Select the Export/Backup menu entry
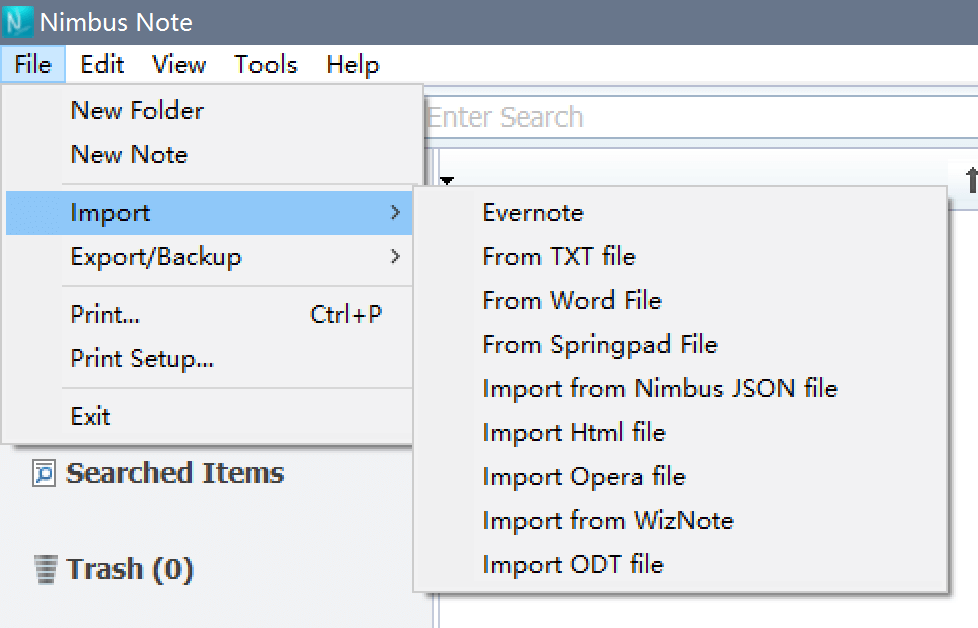Image resolution: width=978 pixels, height=628 pixels. (209, 256)
